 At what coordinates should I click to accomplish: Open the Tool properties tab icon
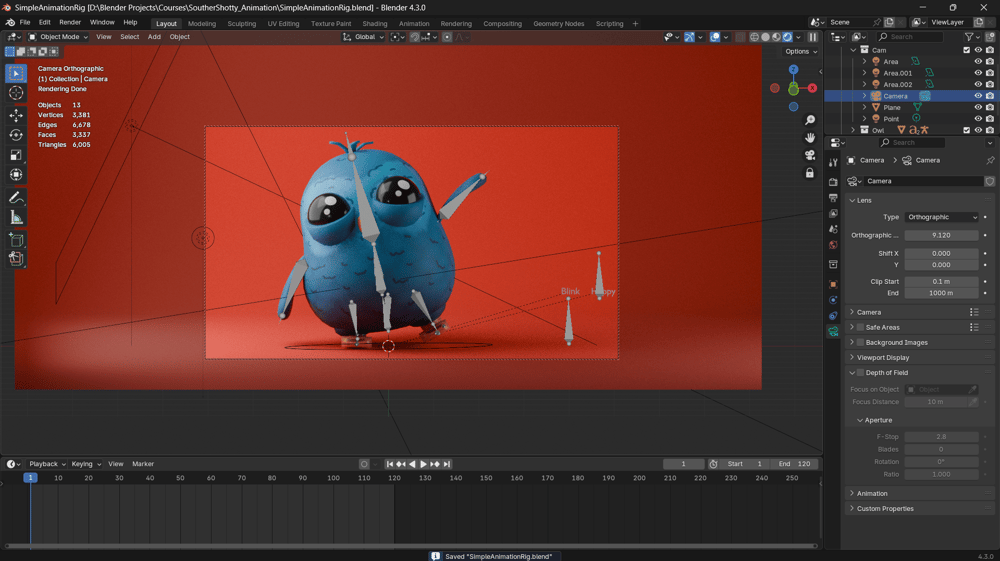(833, 162)
